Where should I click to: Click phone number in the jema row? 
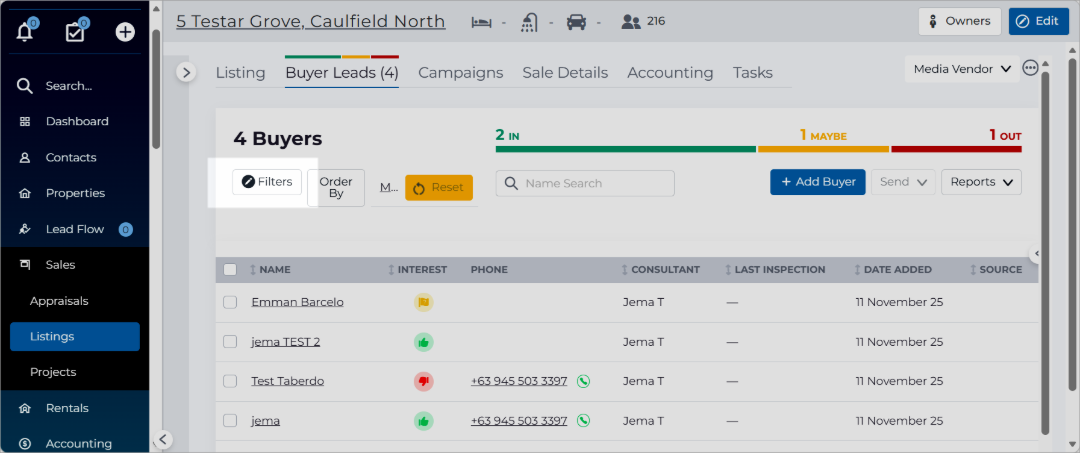[519, 421]
